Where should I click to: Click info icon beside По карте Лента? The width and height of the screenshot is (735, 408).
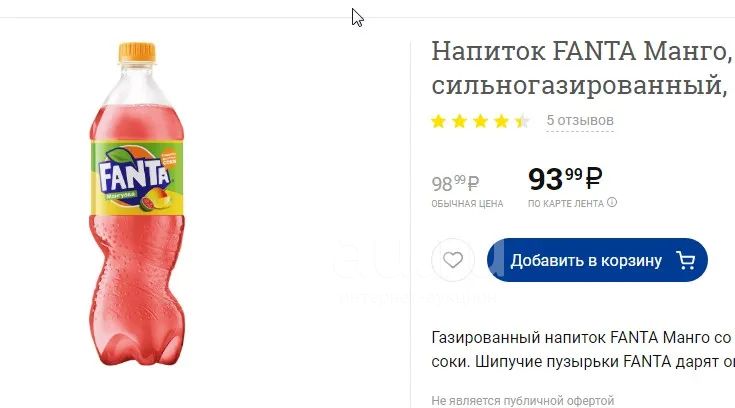(x=612, y=203)
